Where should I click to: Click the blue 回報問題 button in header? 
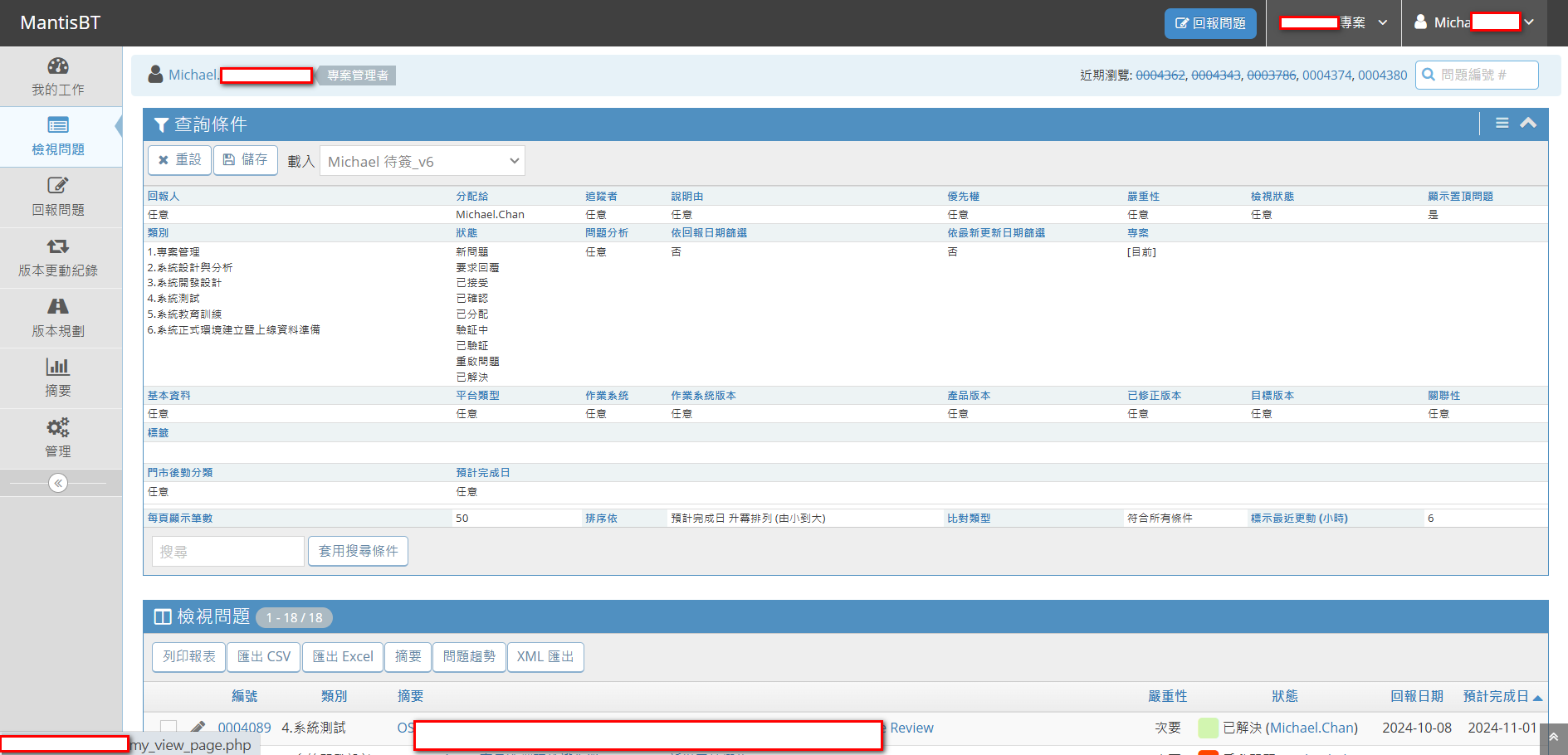[x=1210, y=23]
